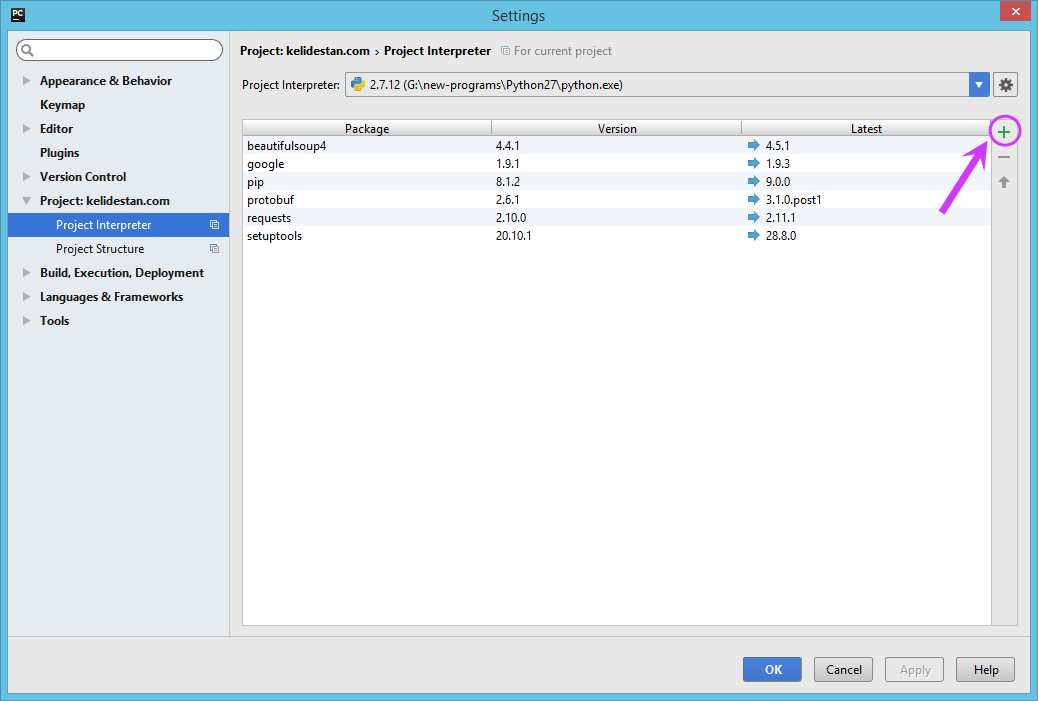Click Tools label in sidebar

click(54, 320)
